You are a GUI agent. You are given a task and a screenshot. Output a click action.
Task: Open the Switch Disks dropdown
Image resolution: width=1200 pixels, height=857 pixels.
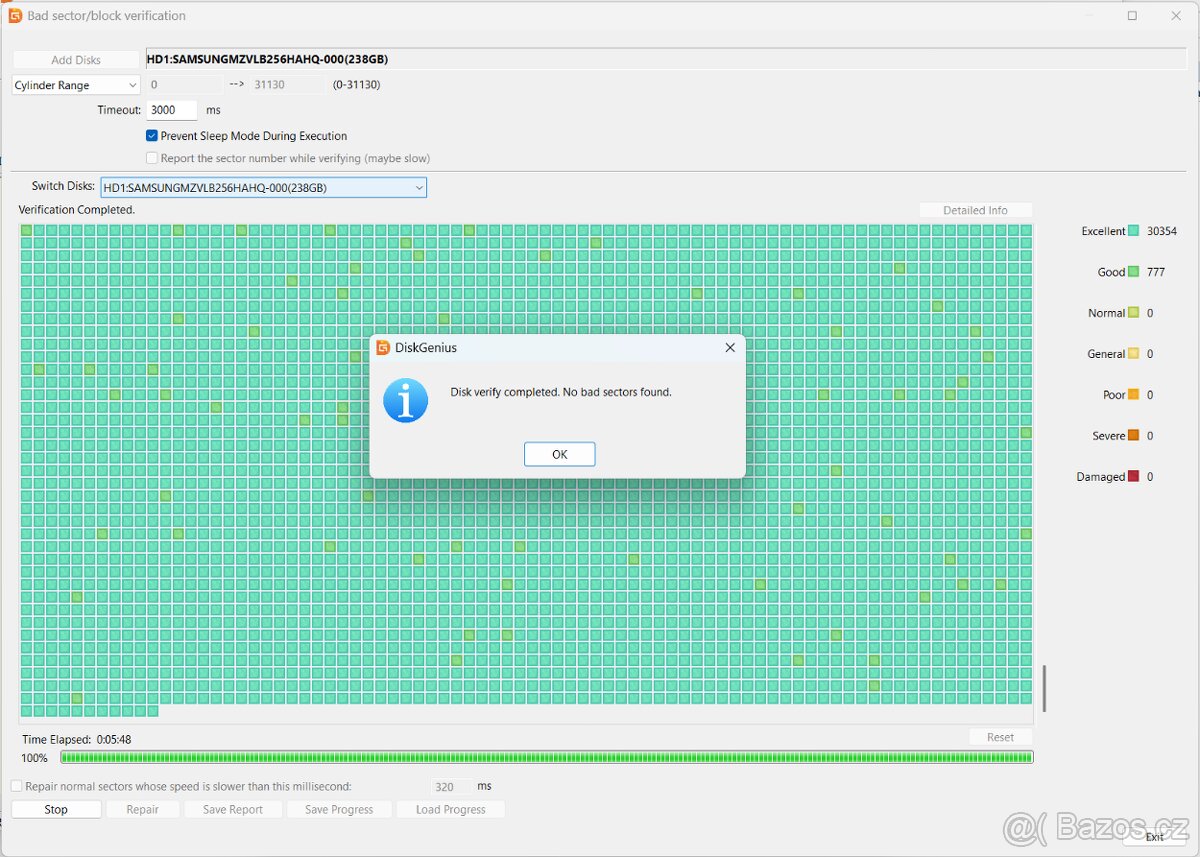click(263, 187)
